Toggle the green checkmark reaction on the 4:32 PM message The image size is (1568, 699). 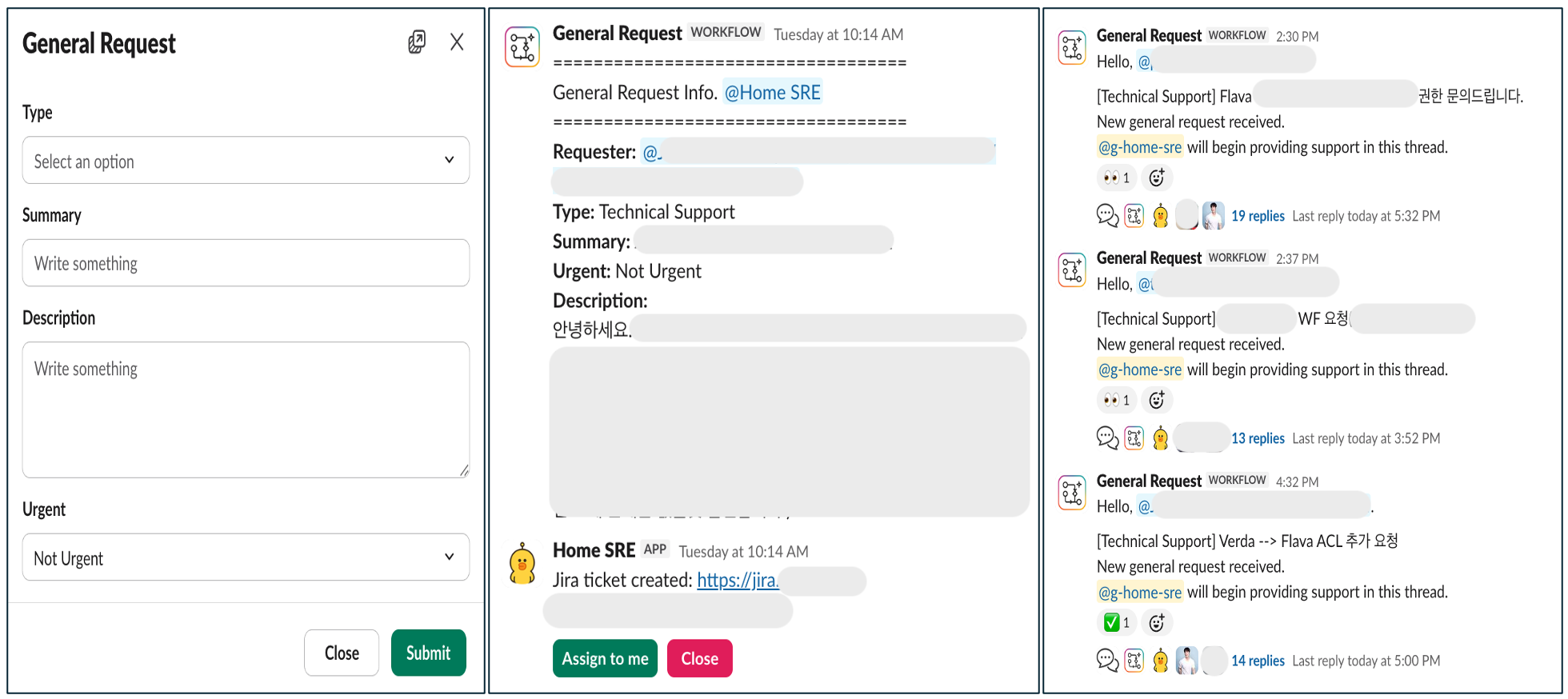(1117, 622)
